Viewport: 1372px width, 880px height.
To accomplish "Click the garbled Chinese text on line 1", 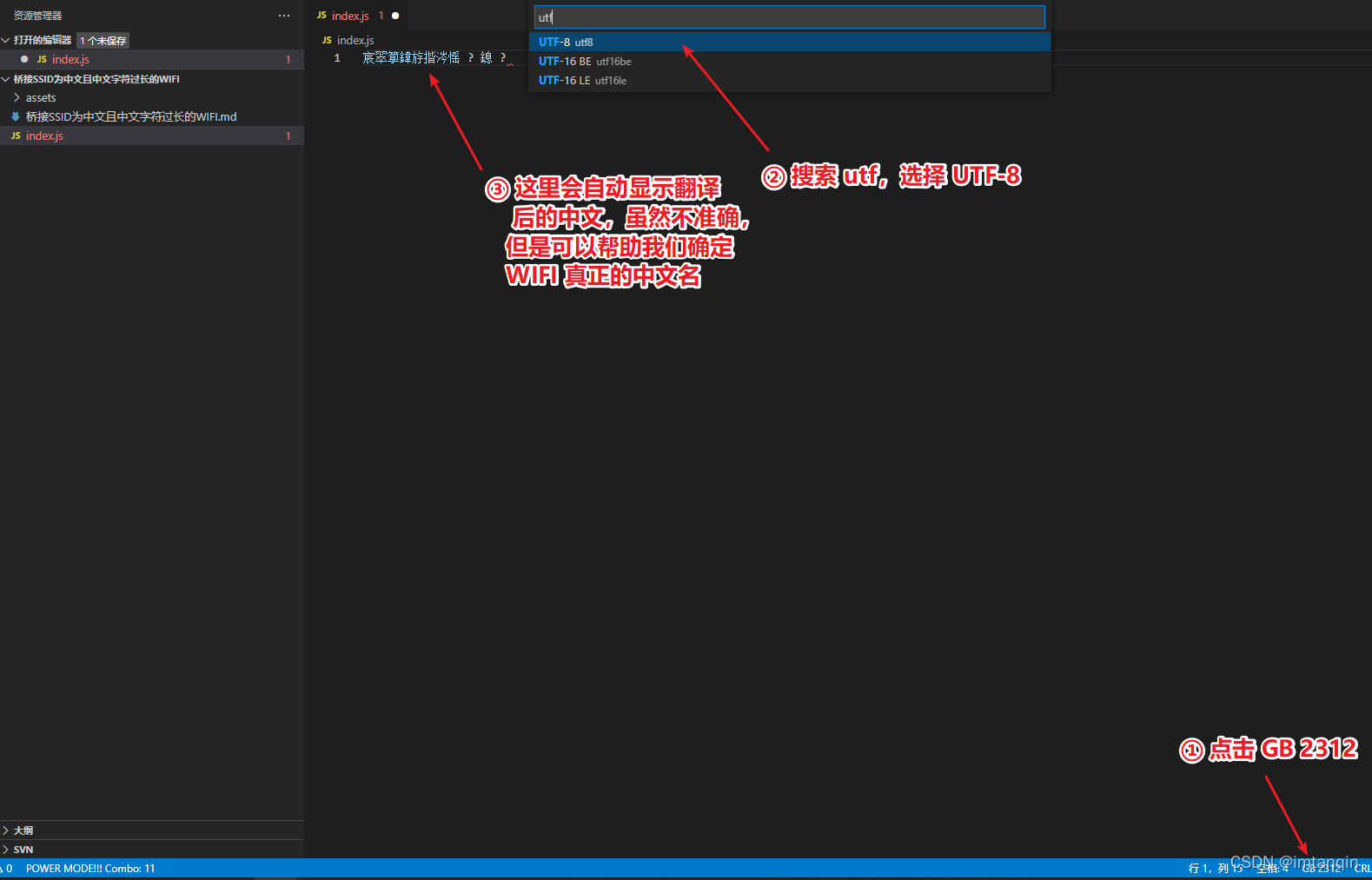I will (x=434, y=57).
